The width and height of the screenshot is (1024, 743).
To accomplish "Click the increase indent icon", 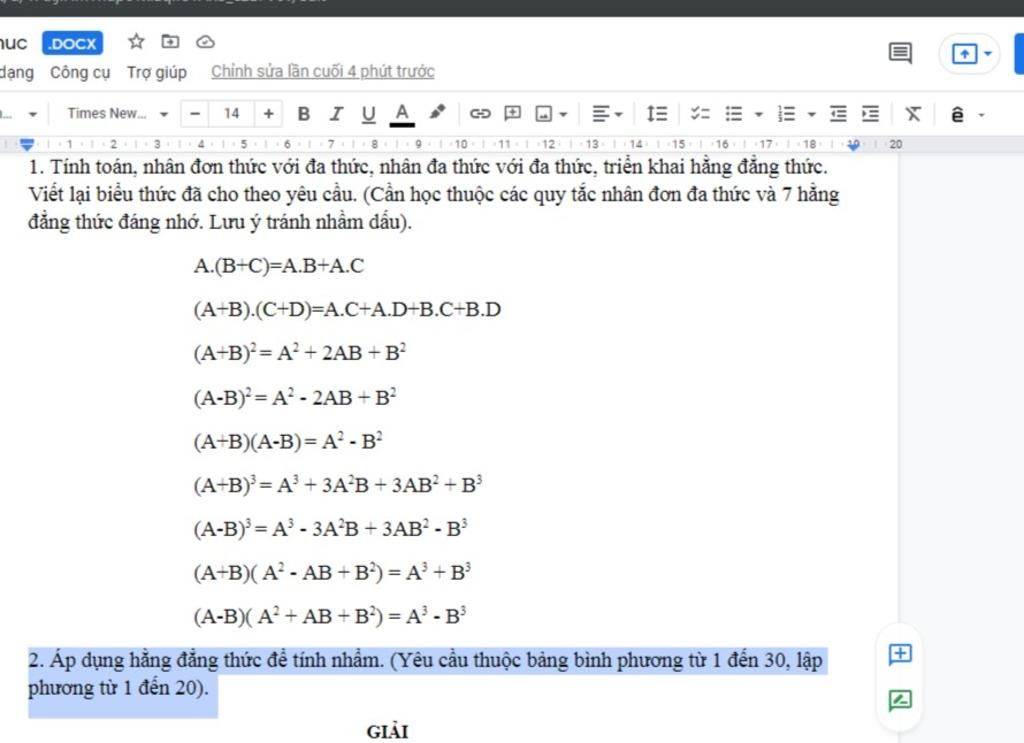I will 871,114.
